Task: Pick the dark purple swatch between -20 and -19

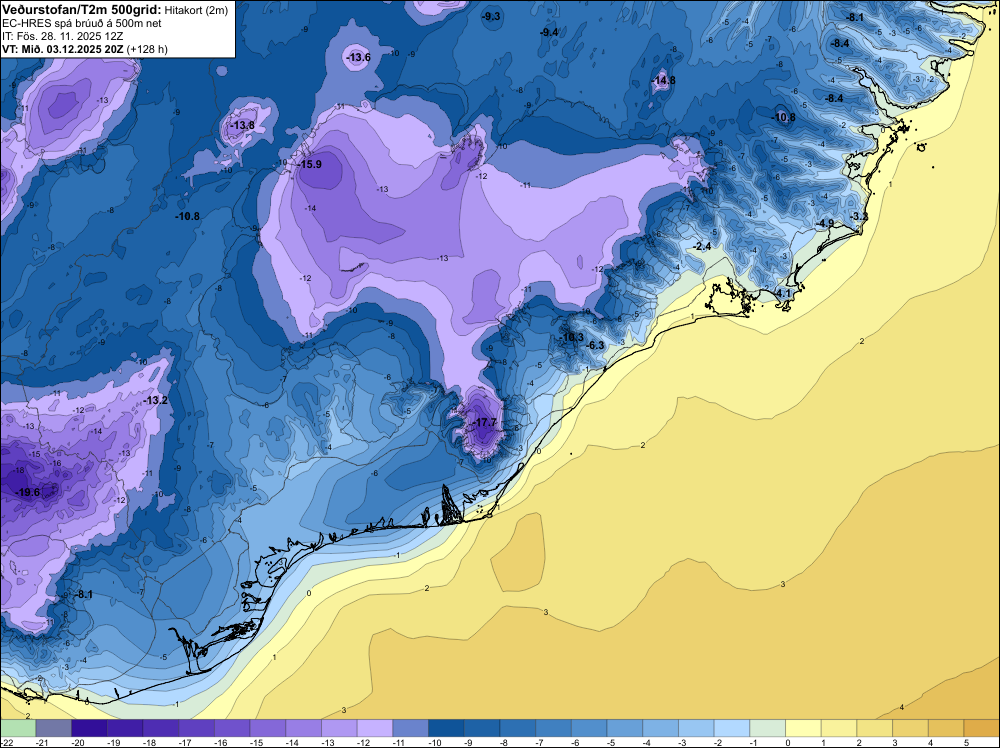Action: [90, 728]
